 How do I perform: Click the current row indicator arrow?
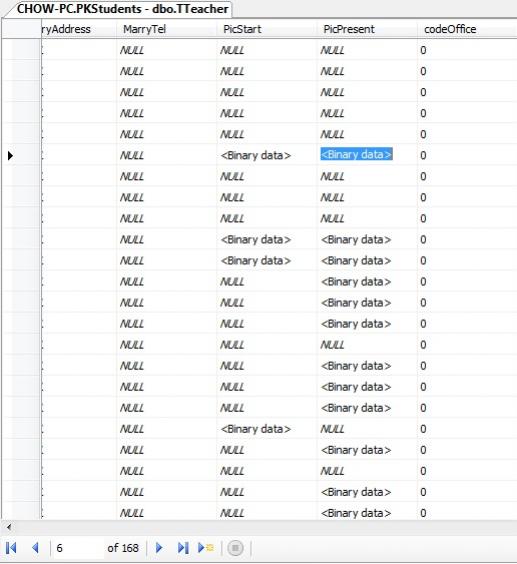point(10,155)
